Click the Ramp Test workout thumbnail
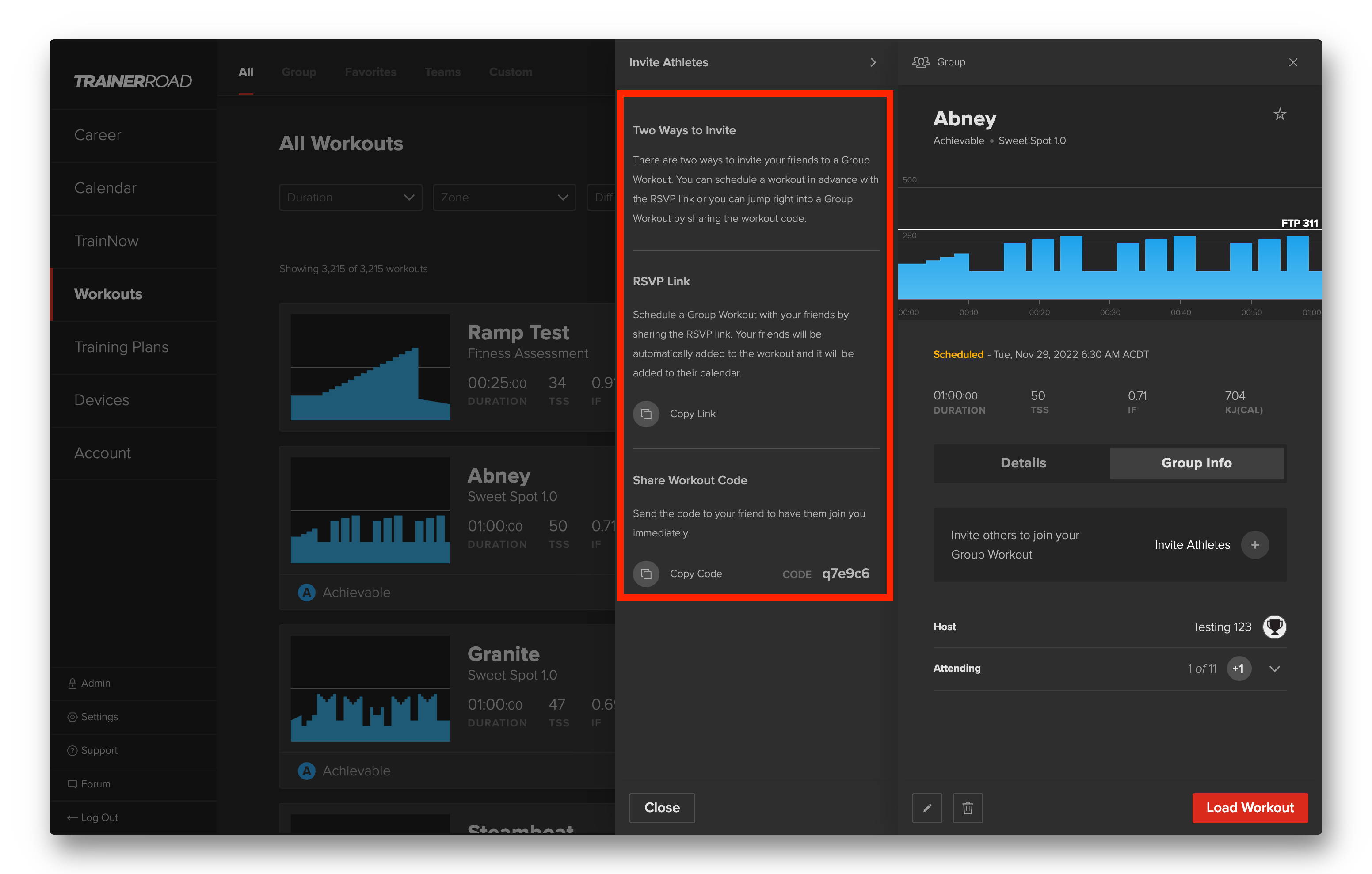 click(370, 367)
